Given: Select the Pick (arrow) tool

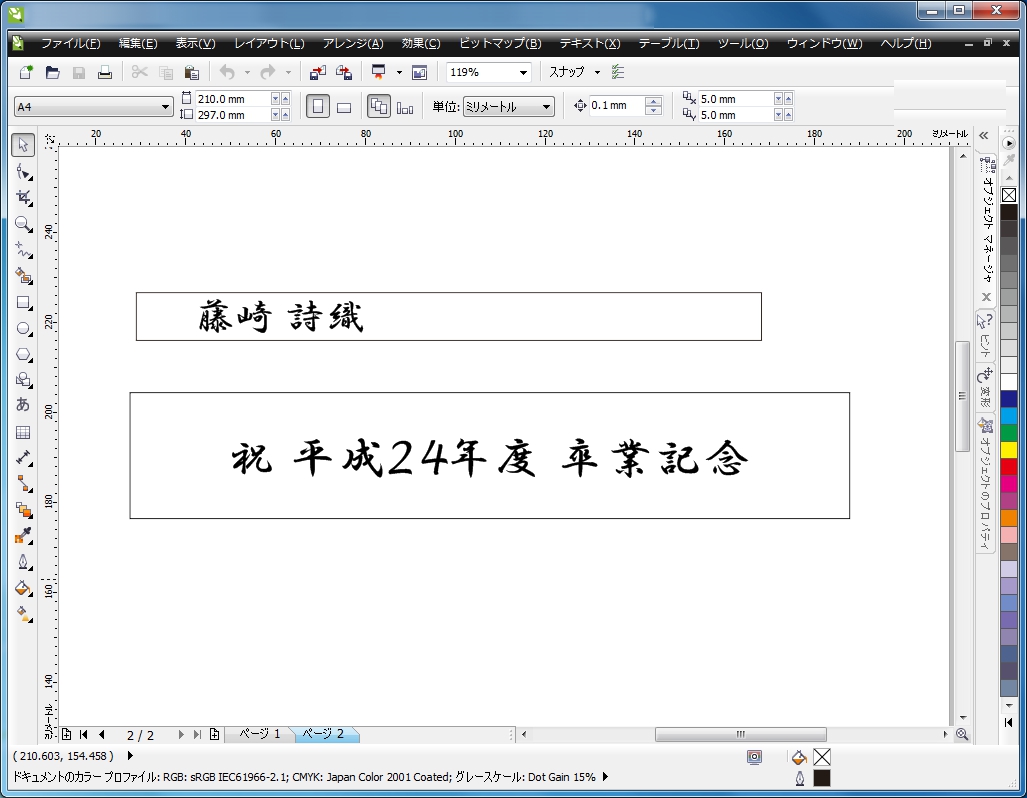Looking at the screenshot, I should click(x=23, y=145).
